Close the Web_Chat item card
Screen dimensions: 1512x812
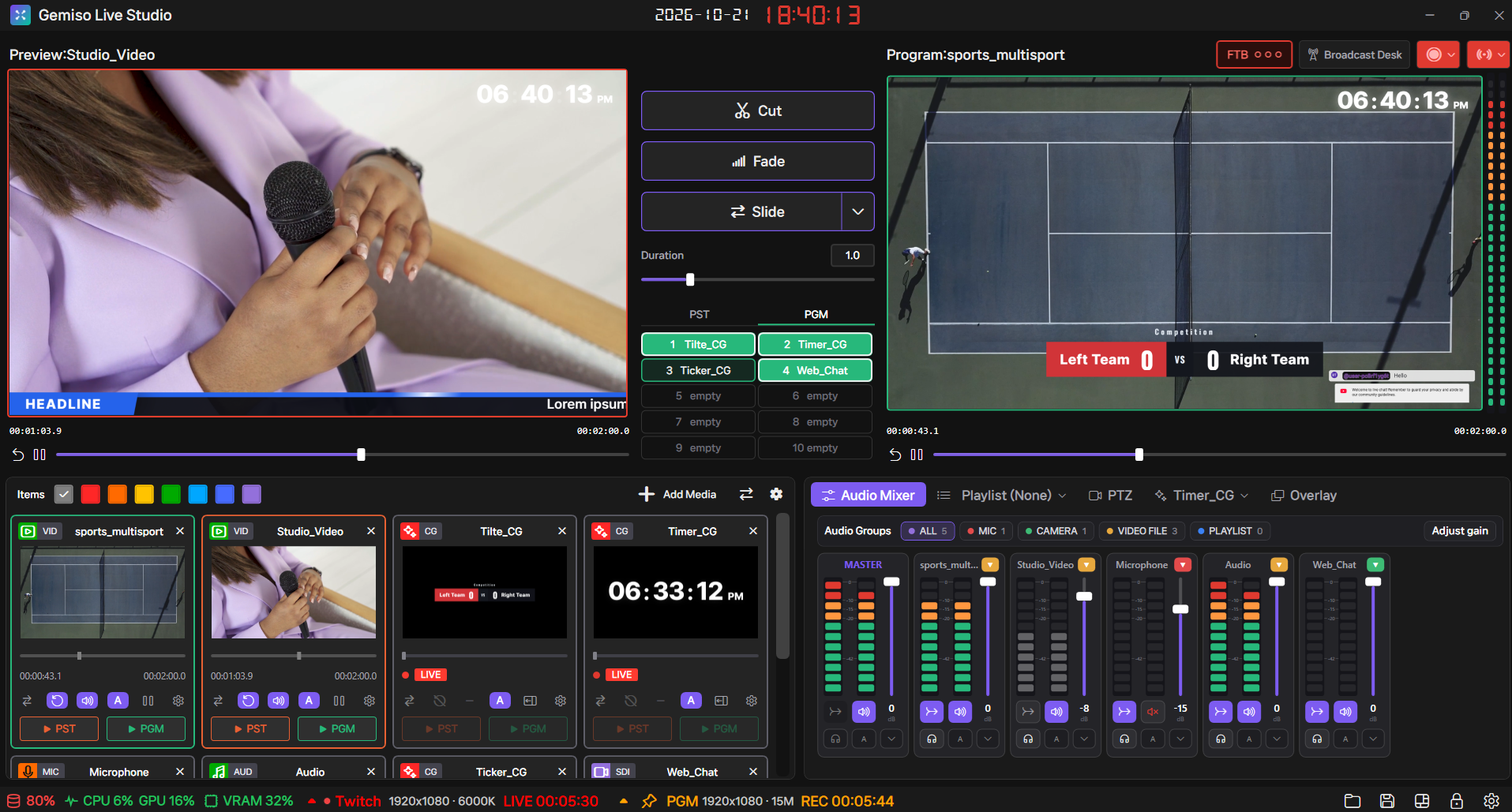(753, 772)
